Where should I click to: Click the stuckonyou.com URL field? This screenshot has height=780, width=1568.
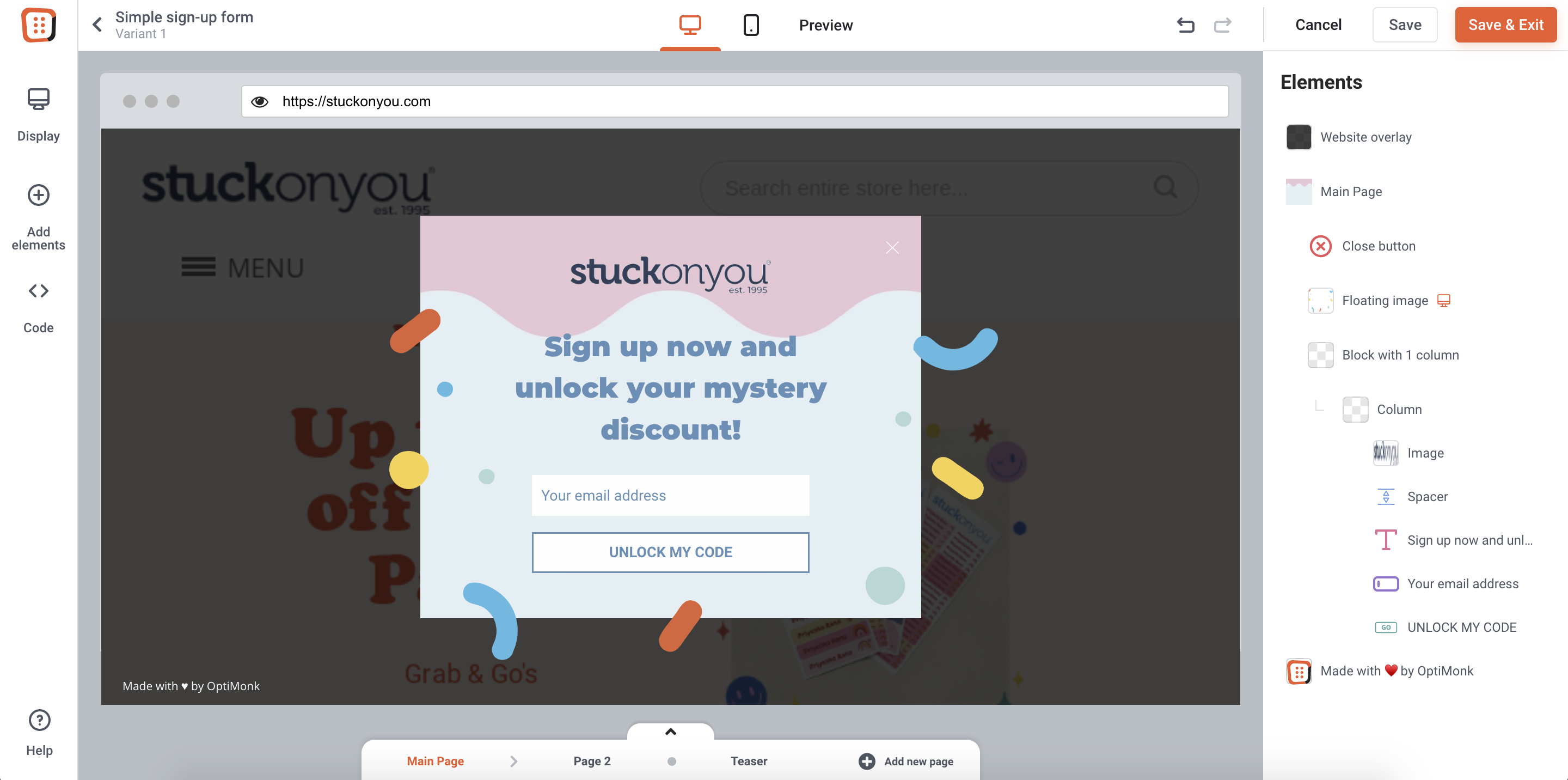click(734, 102)
